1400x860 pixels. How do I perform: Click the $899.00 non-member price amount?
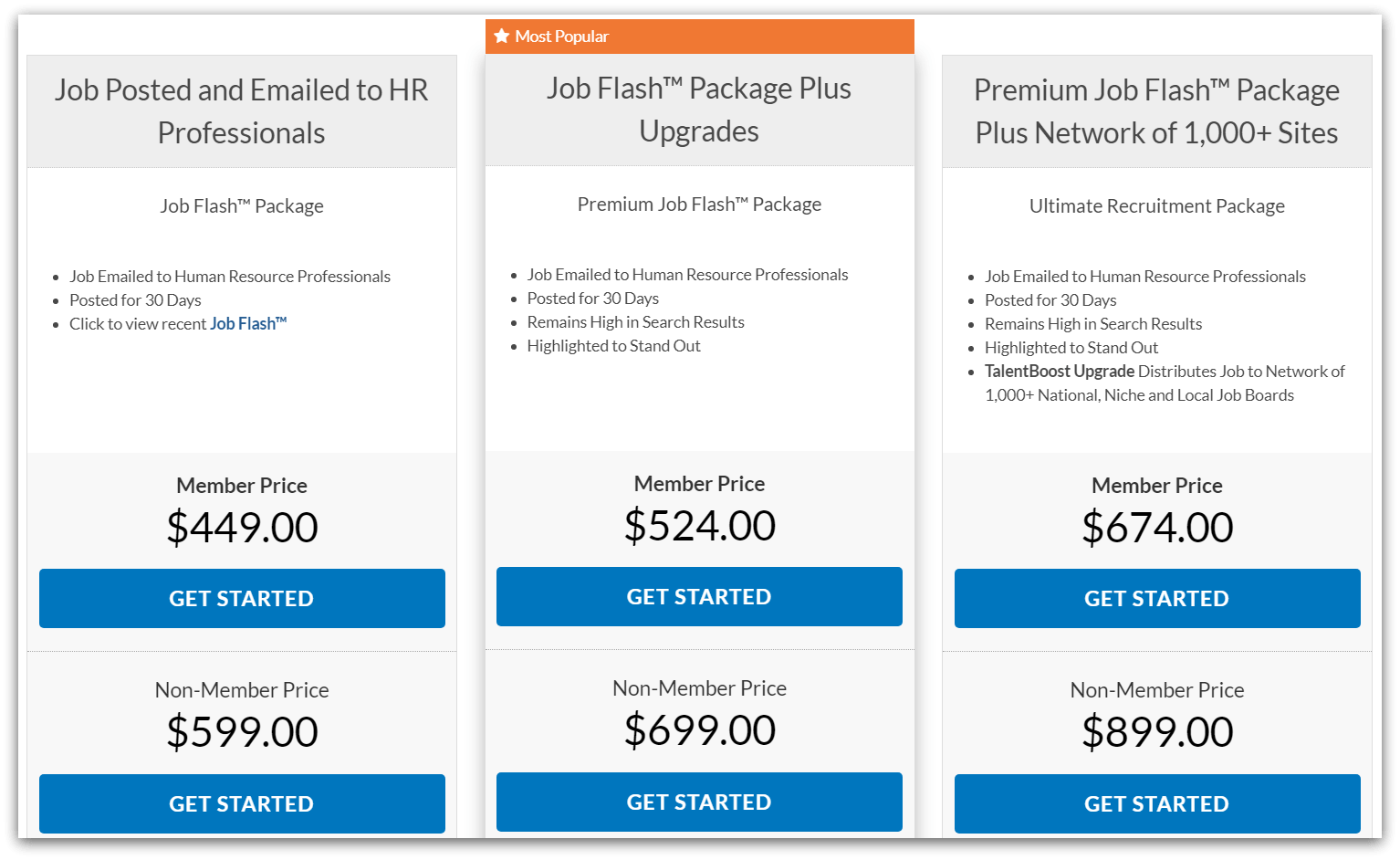[1156, 730]
